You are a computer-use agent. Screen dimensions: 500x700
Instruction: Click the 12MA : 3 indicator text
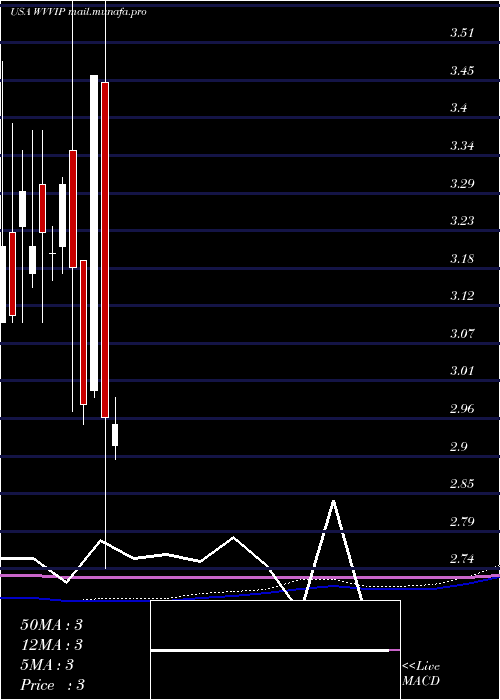[51, 645]
